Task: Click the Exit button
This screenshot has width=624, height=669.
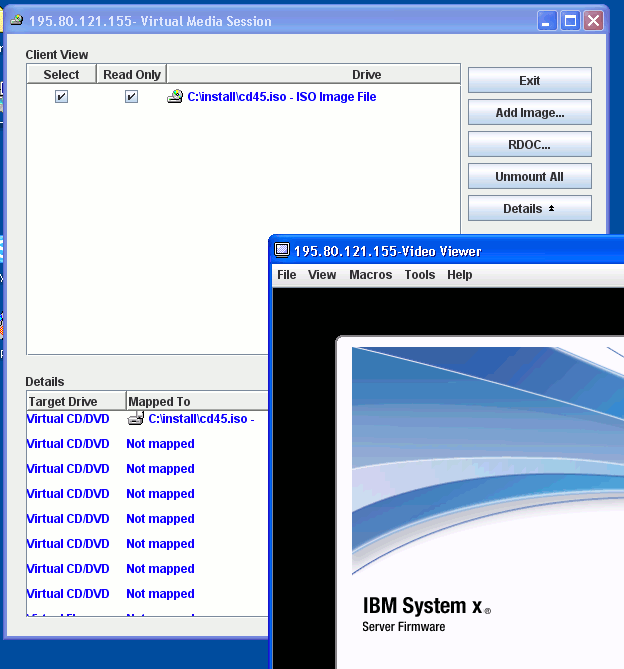Action: (x=529, y=81)
